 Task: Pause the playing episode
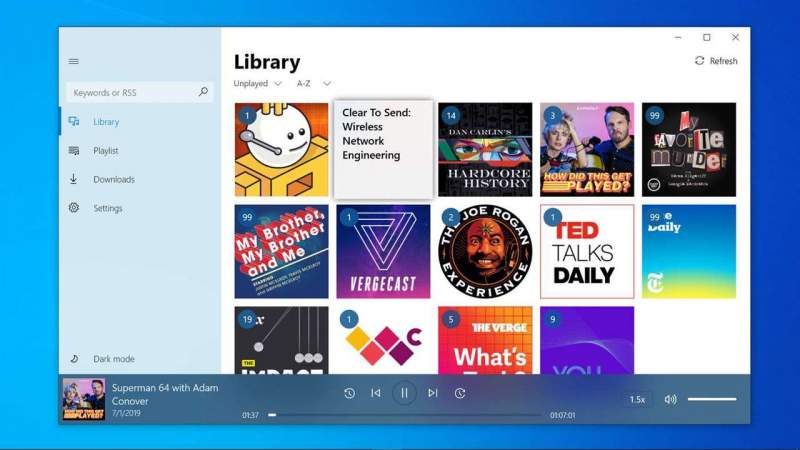(404, 393)
